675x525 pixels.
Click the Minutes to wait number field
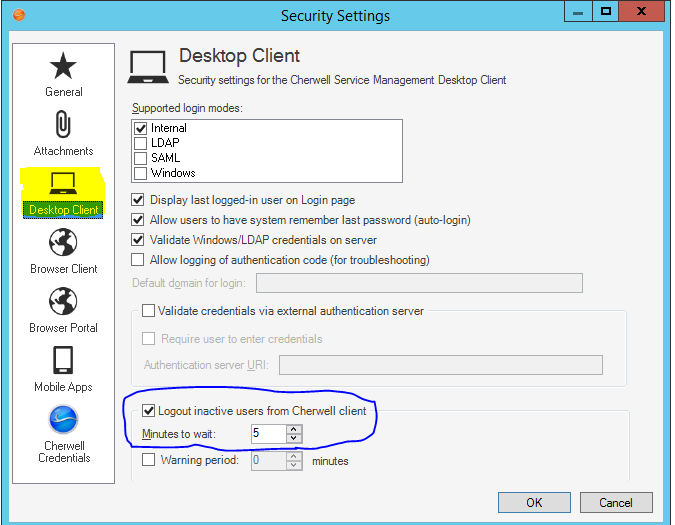pyautogui.click(x=267, y=435)
